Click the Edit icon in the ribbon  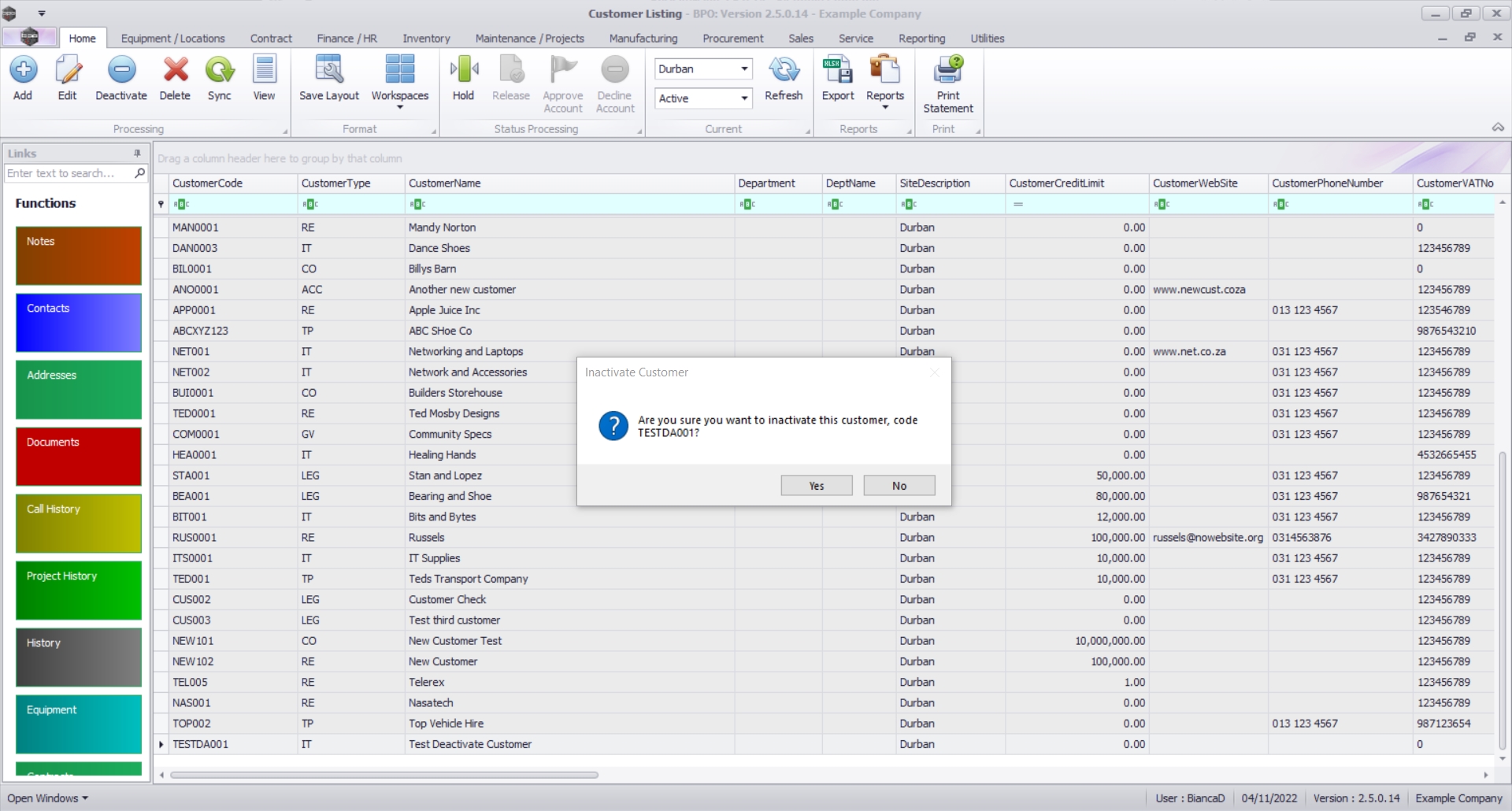coord(68,70)
